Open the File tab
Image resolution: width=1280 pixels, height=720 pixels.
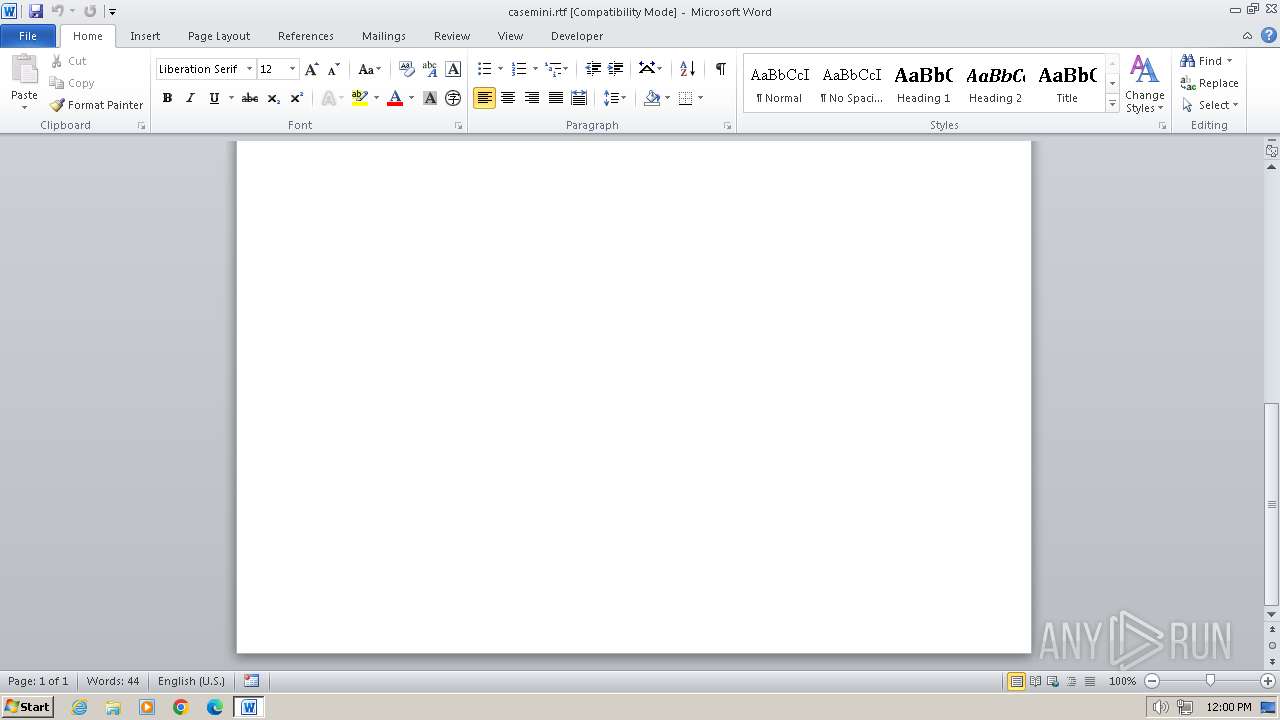[x=28, y=36]
